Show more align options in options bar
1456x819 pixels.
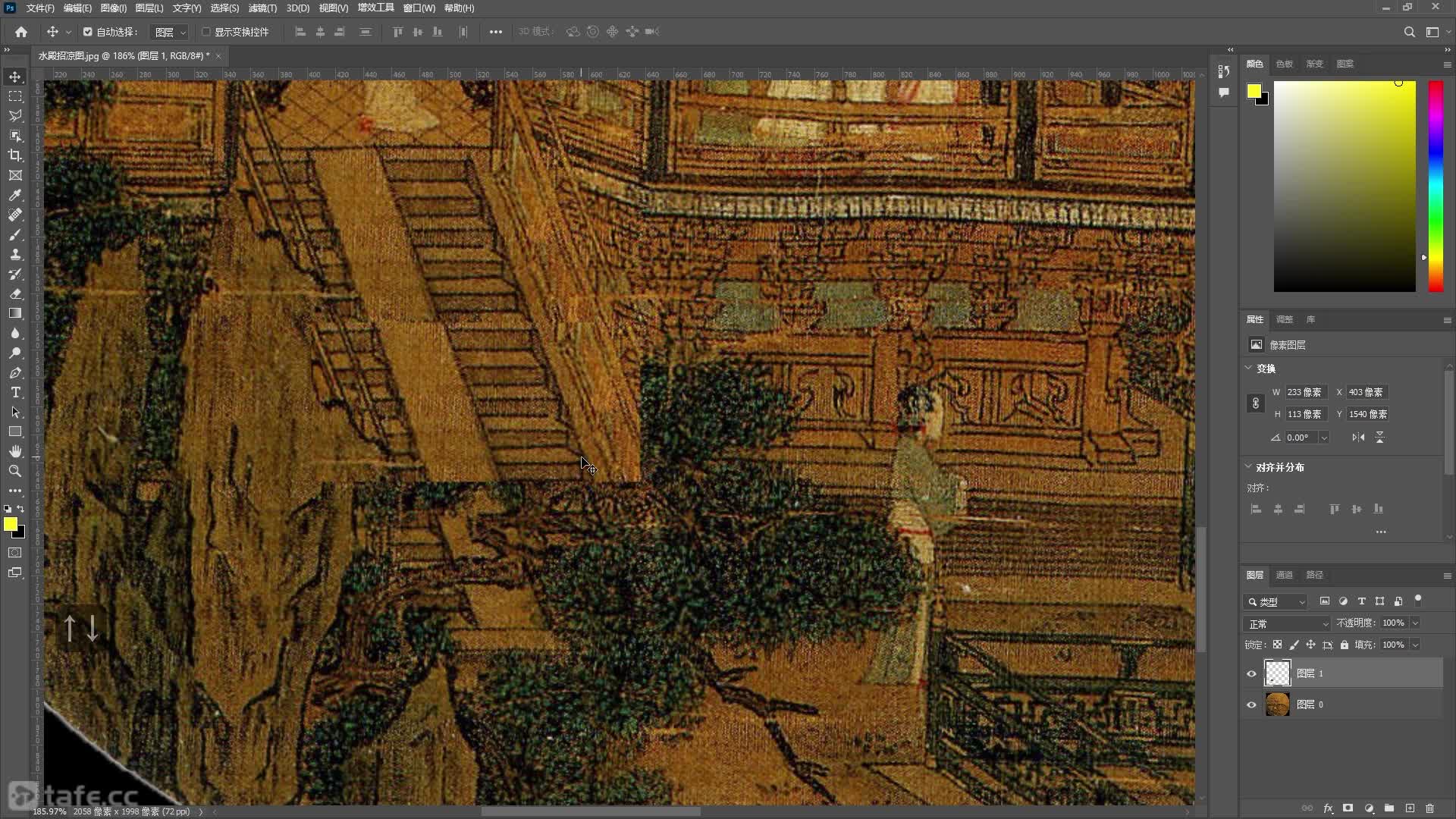495,32
